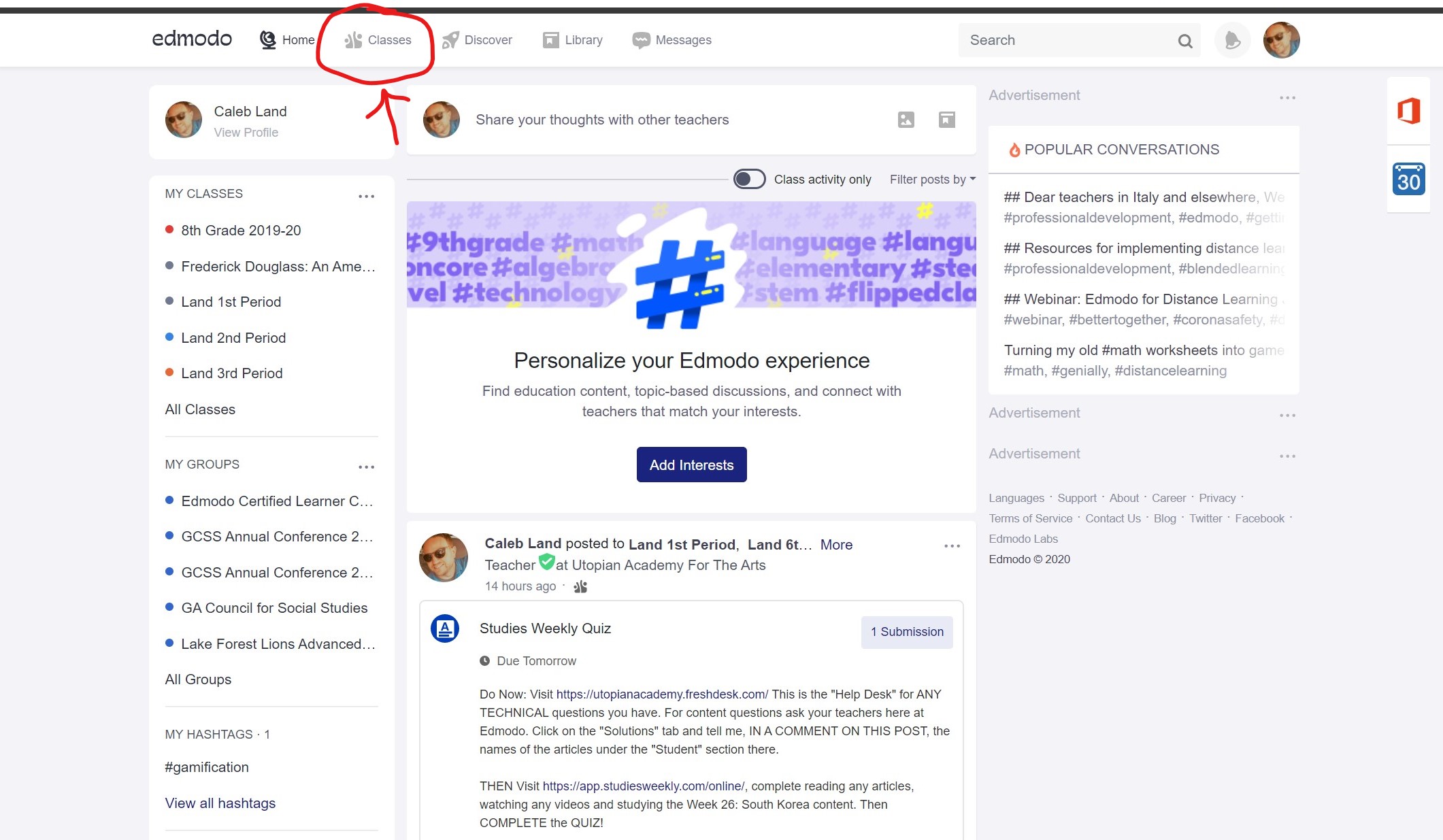Click the Add Interests button
This screenshot has height=840, width=1443.
pyautogui.click(x=691, y=465)
